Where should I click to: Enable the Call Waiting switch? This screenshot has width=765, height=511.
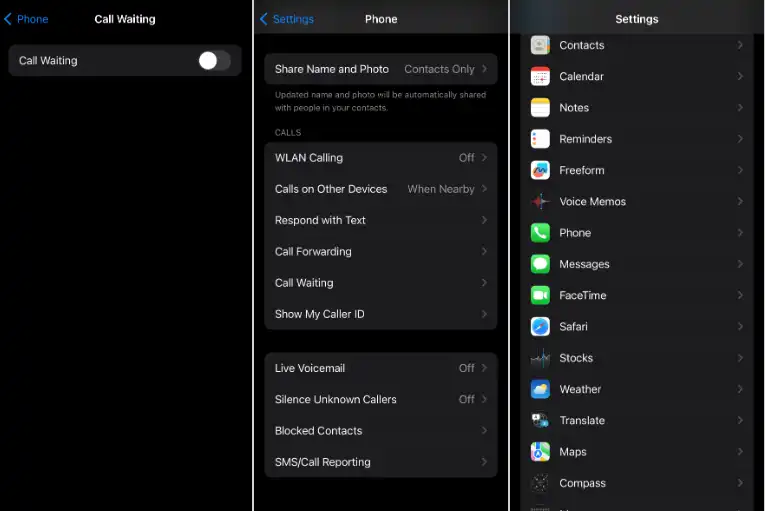(x=213, y=61)
